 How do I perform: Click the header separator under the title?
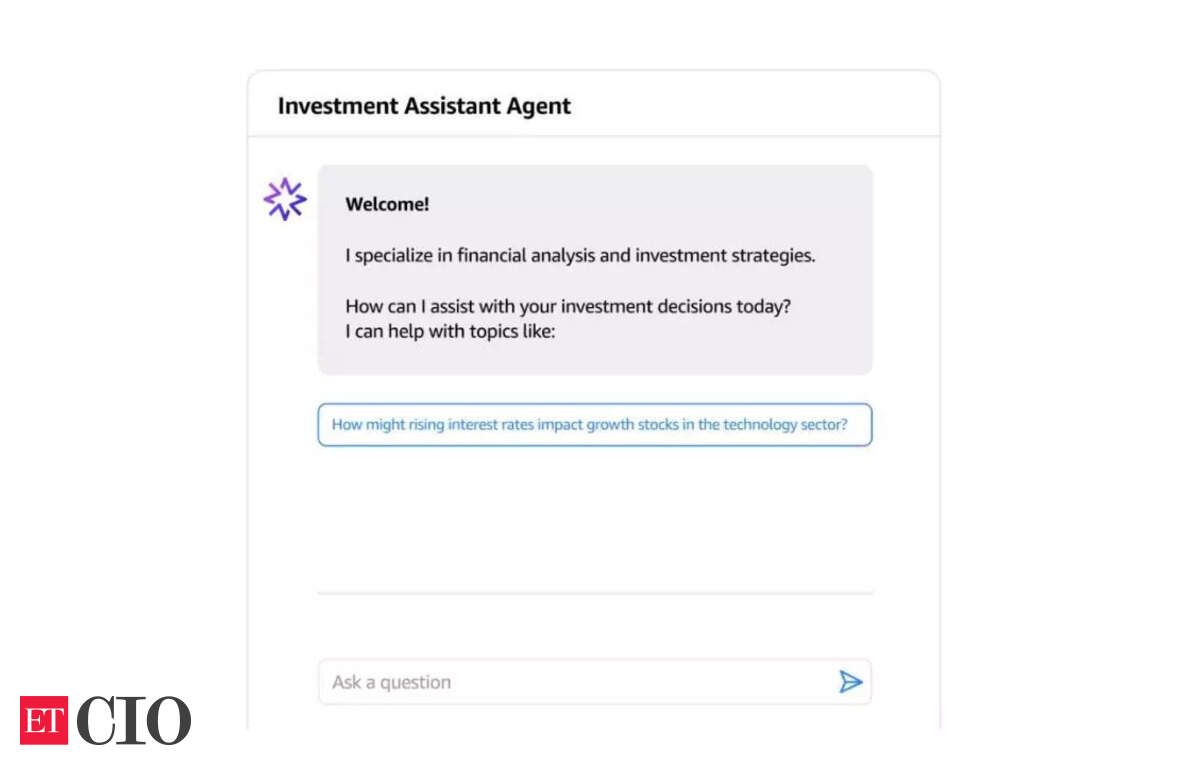point(594,136)
